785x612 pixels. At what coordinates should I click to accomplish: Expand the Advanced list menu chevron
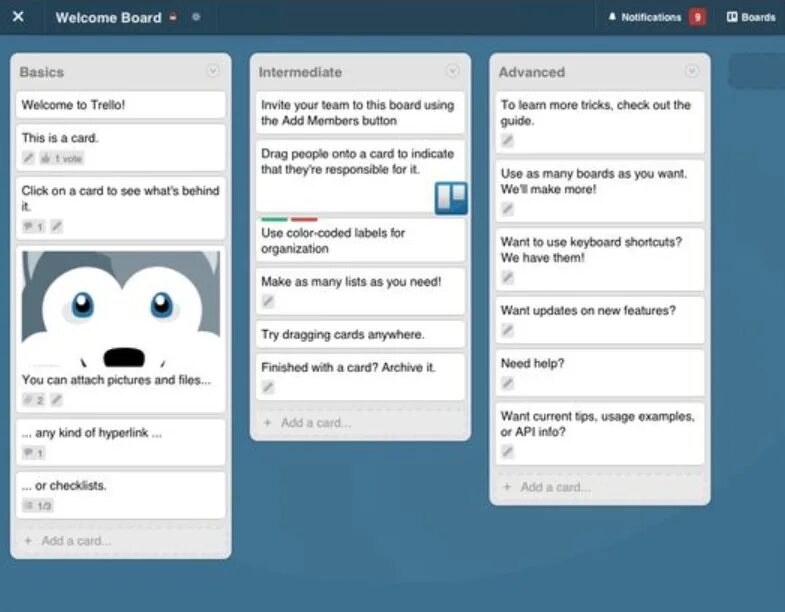[x=692, y=71]
